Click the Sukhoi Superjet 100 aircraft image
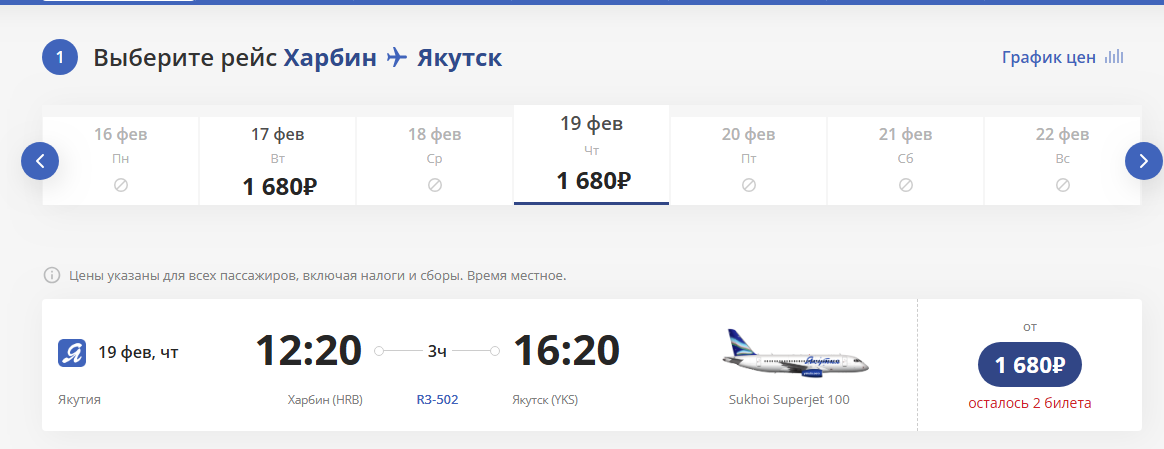This screenshot has height=449, width=1164. (796, 355)
